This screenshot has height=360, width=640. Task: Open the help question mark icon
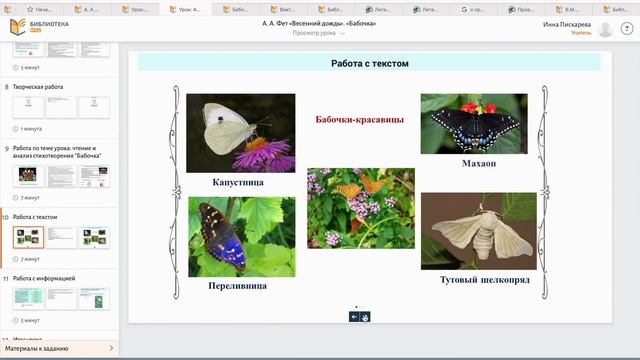[x=627, y=28]
